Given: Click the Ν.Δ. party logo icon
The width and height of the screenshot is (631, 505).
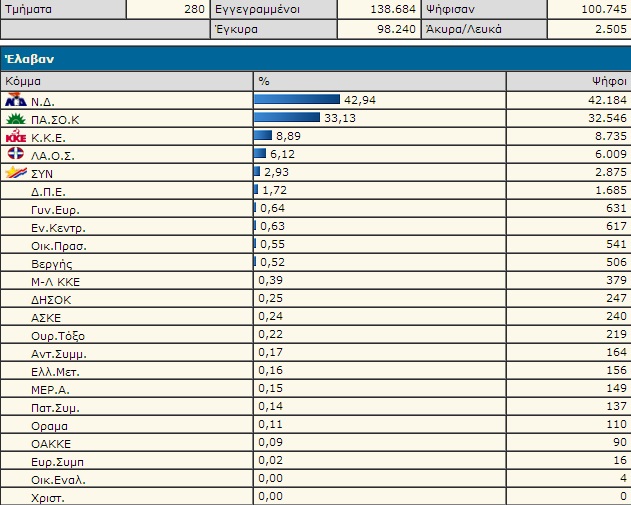Looking at the screenshot, I should 16,100.
